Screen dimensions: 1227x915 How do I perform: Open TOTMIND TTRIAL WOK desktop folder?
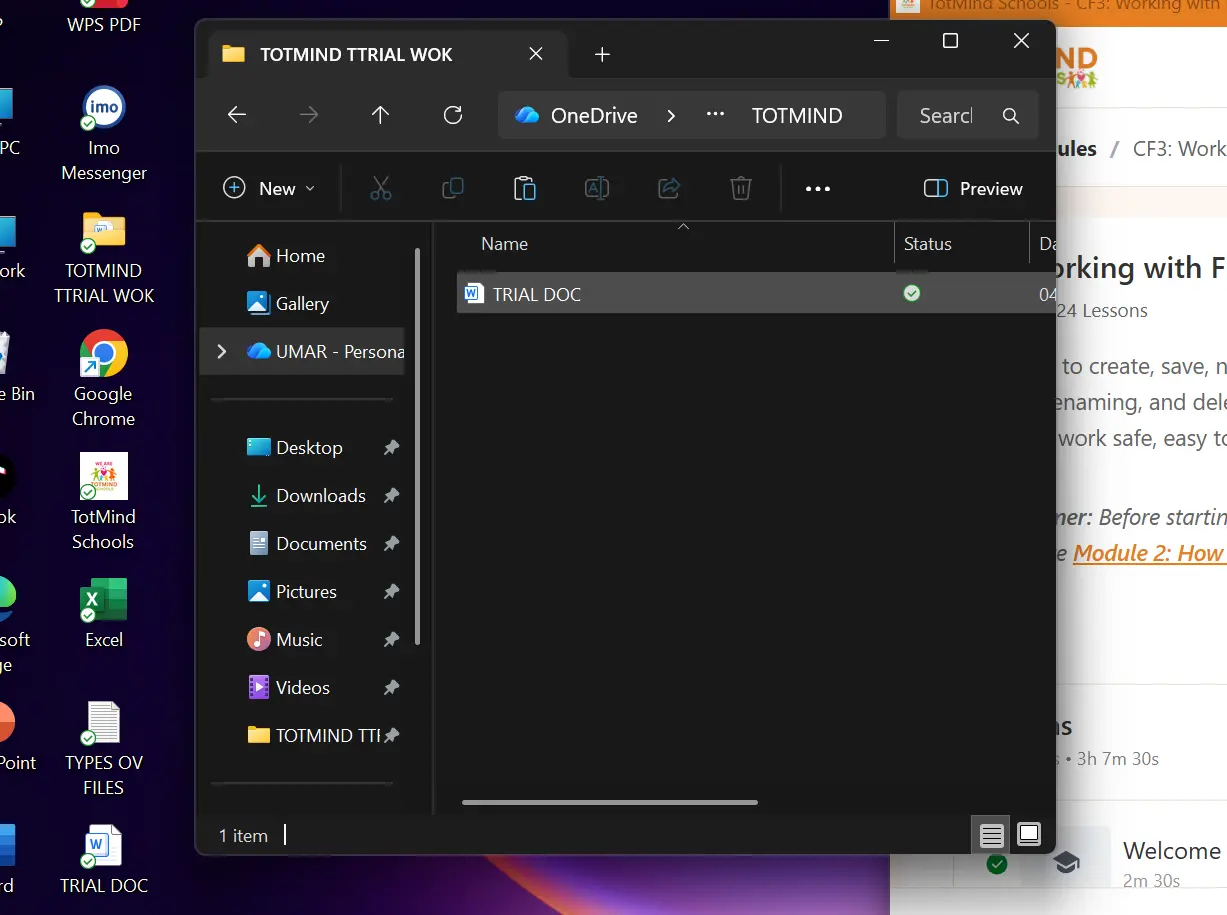pos(104,258)
